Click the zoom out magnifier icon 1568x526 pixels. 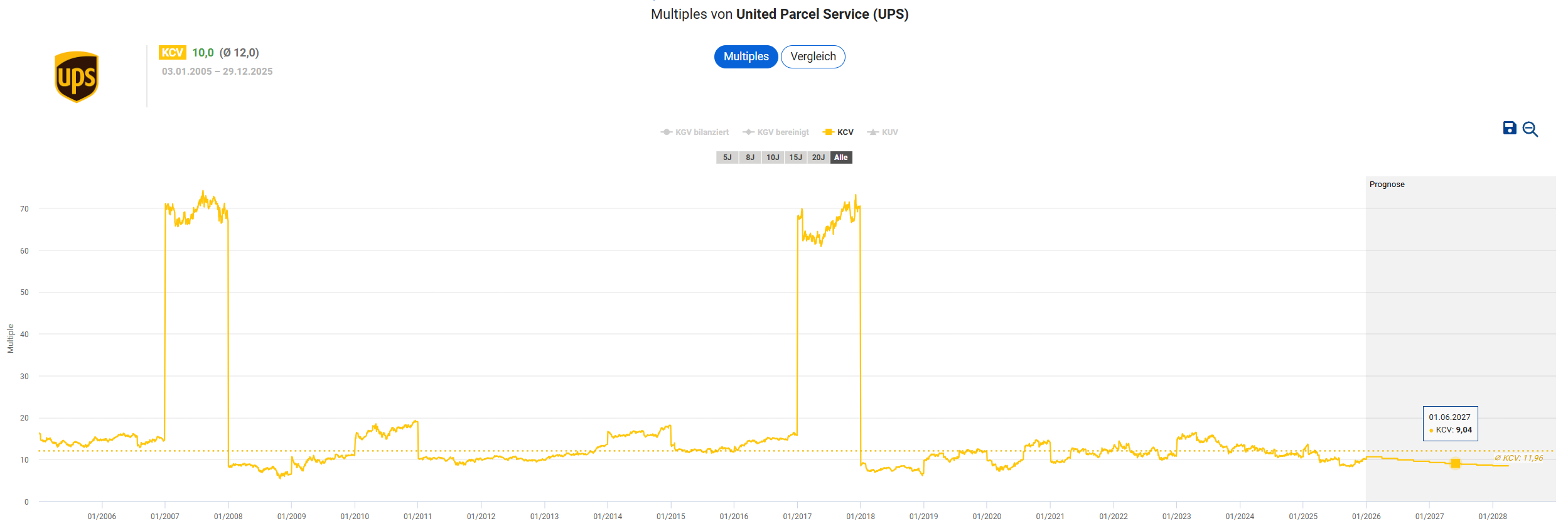coord(1530,129)
